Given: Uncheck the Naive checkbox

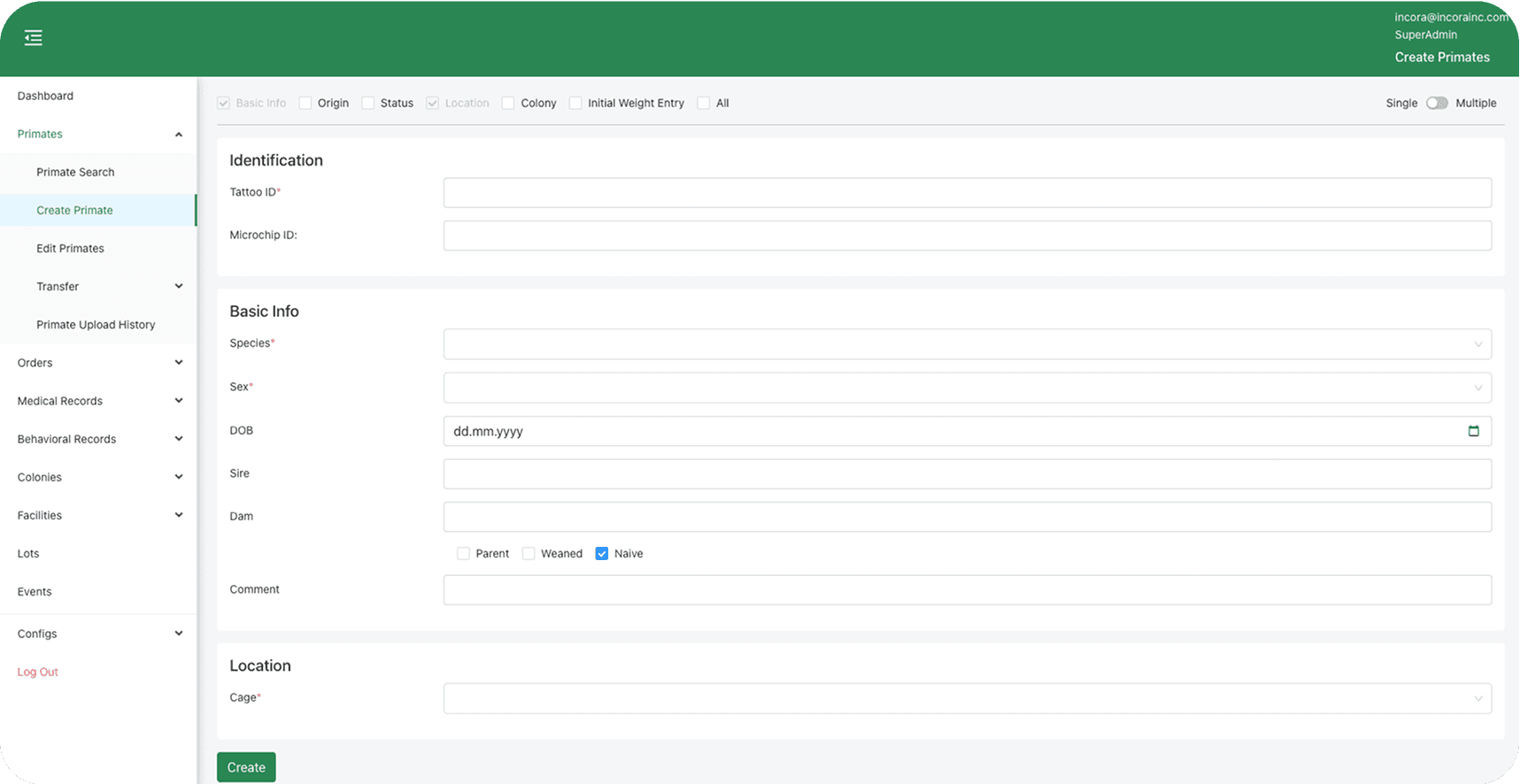Looking at the screenshot, I should pos(602,554).
